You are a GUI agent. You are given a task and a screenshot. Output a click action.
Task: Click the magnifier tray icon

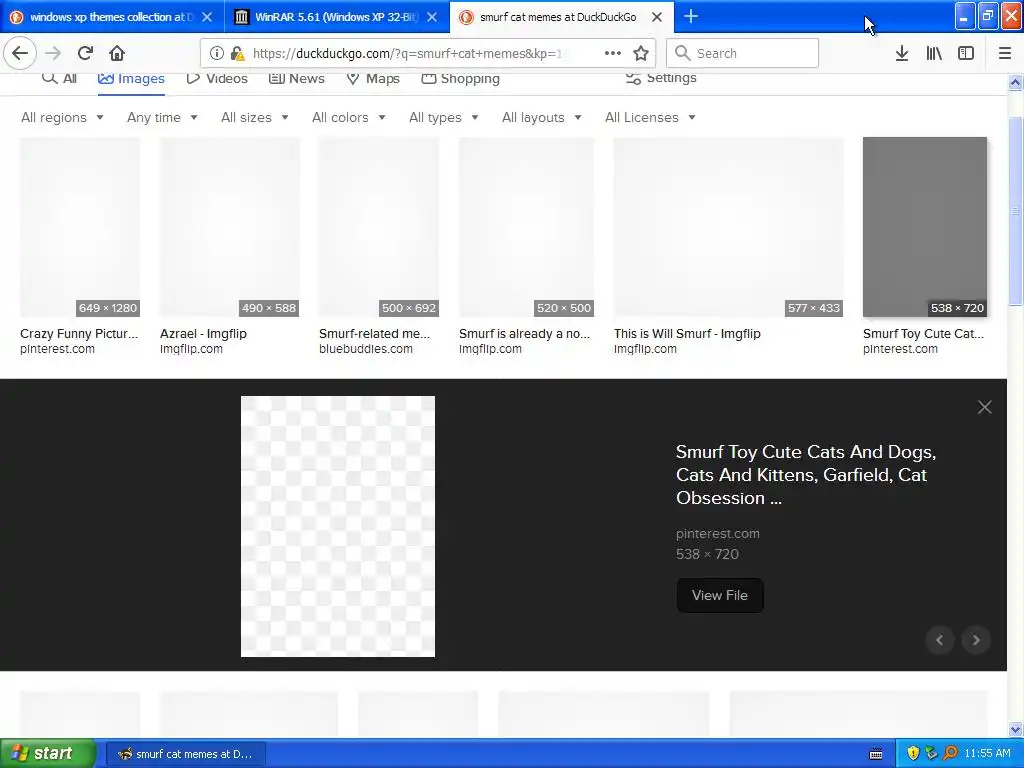tap(950, 754)
